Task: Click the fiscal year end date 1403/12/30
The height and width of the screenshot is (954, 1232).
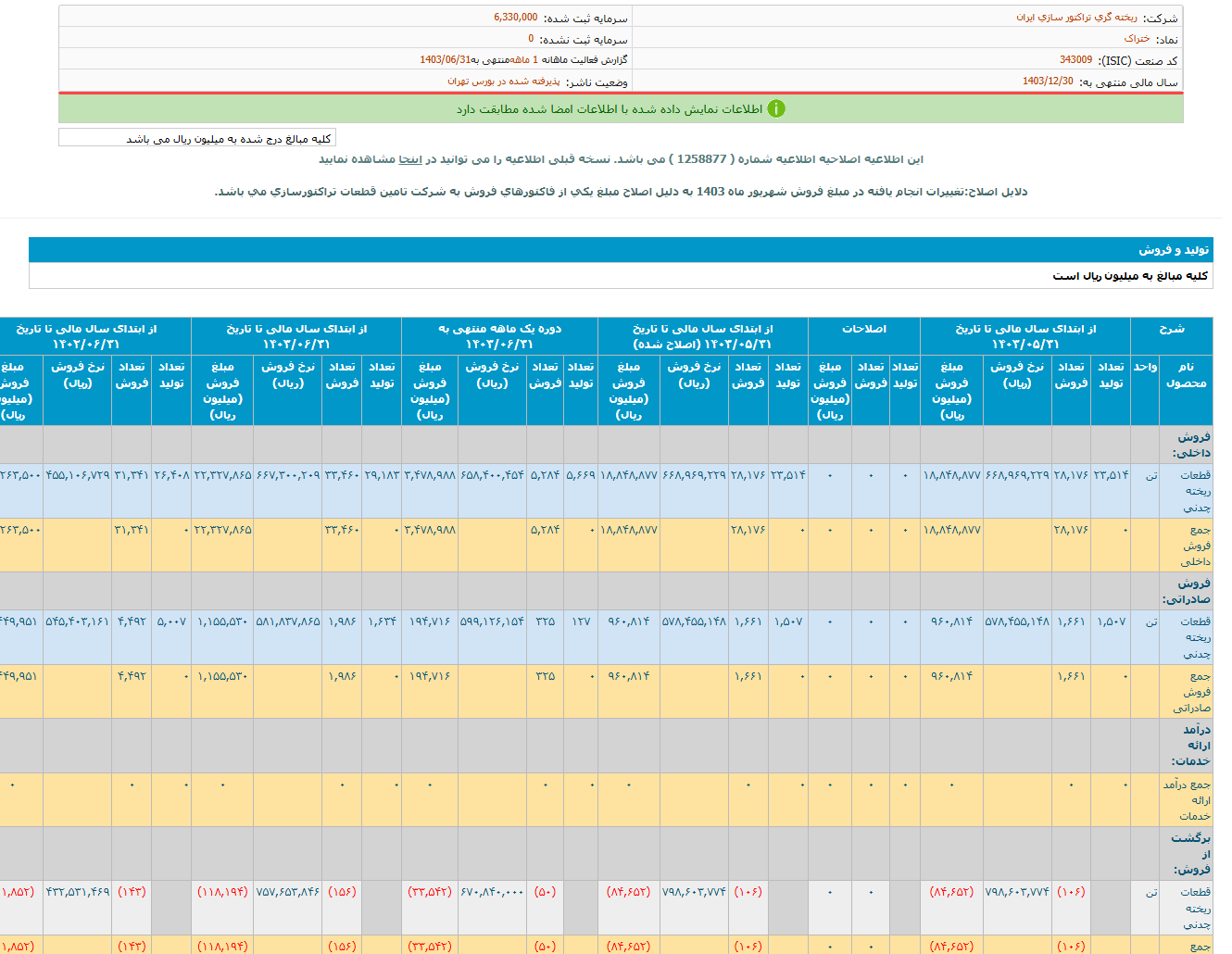Action: (x=1048, y=82)
